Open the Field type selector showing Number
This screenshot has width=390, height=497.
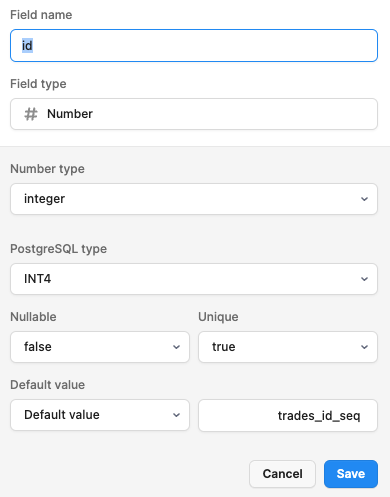point(194,114)
